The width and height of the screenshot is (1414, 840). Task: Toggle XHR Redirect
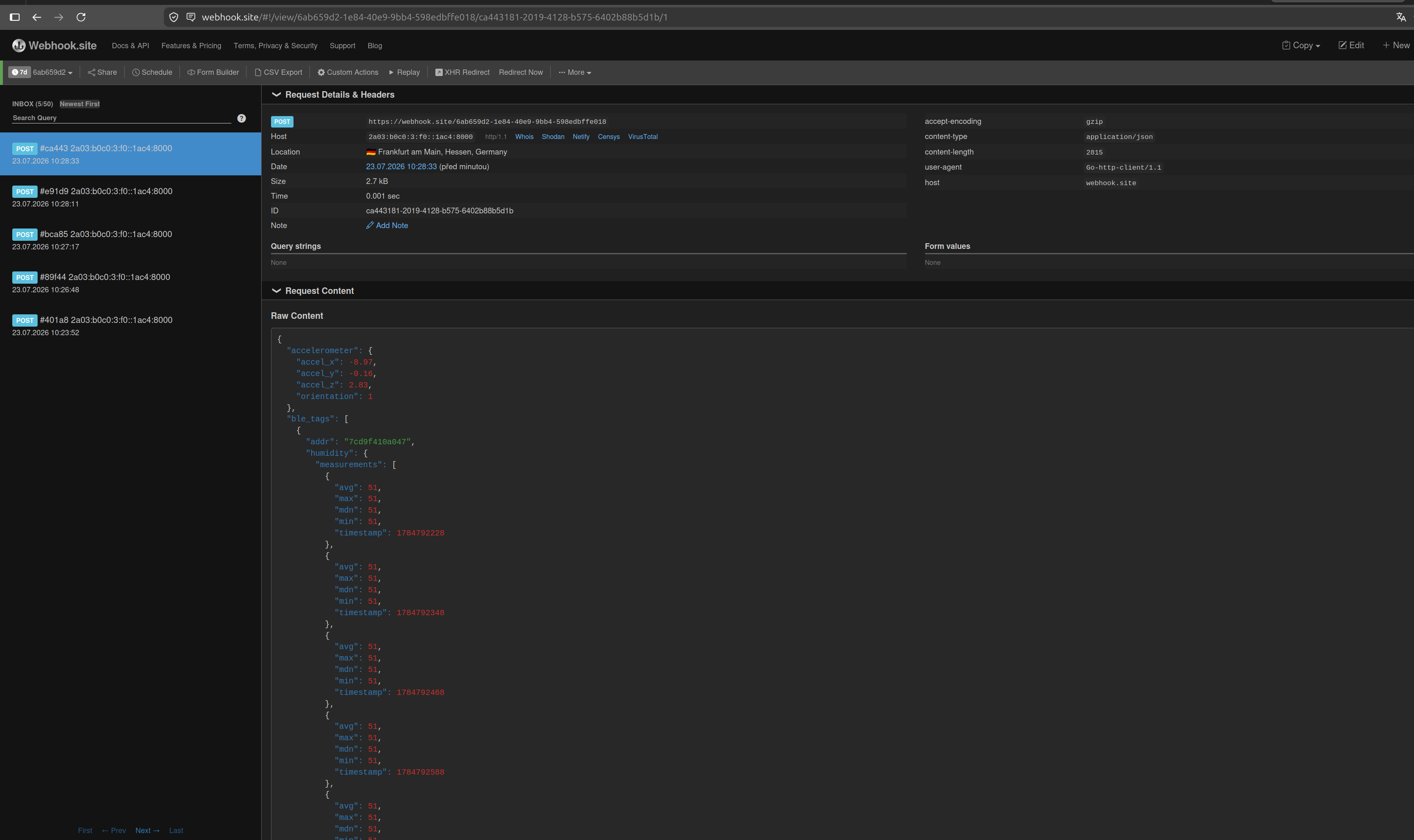click(x=462, y=72)
